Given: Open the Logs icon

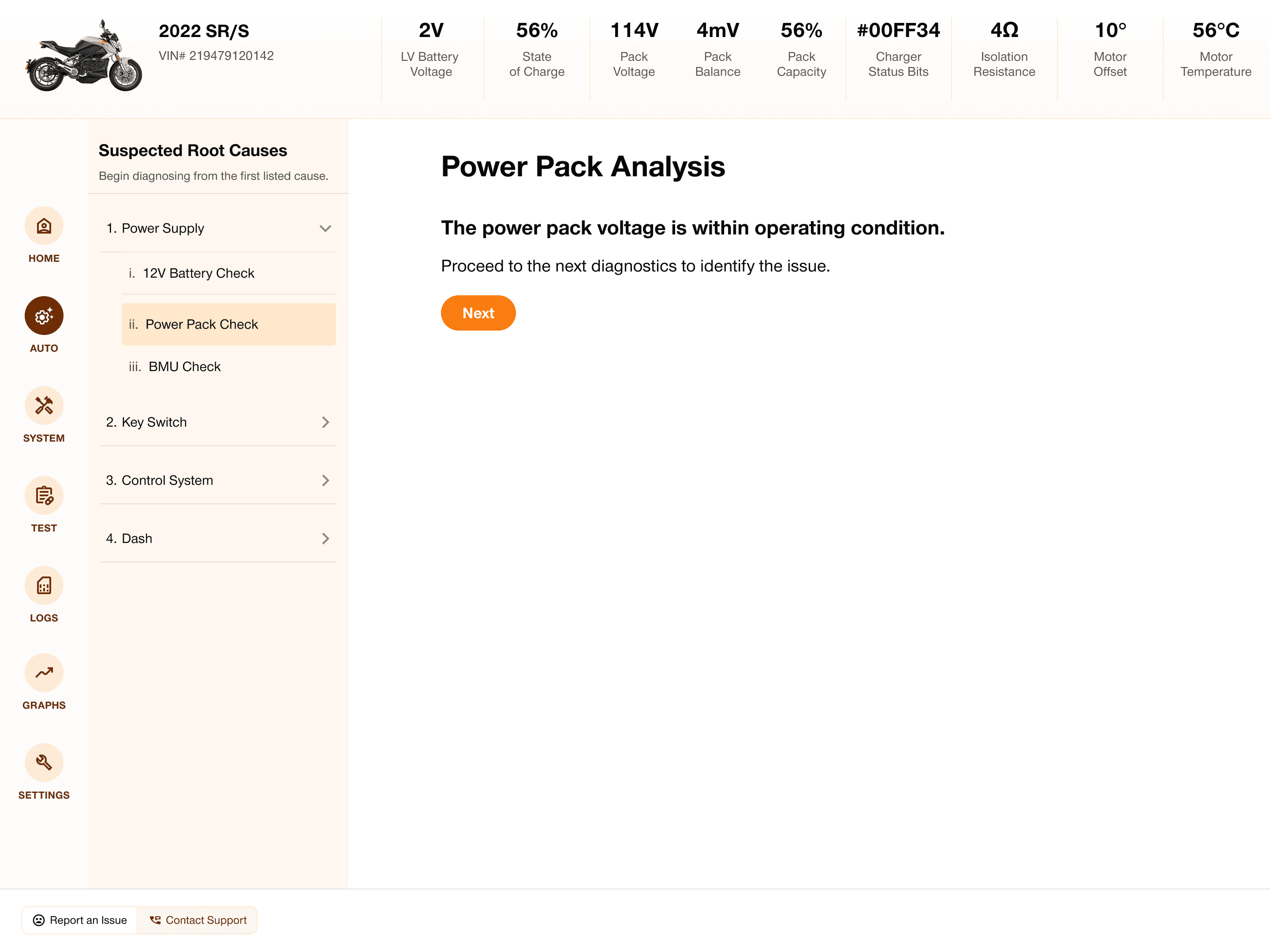Looking at the screenshot, I should pos(44,585).
